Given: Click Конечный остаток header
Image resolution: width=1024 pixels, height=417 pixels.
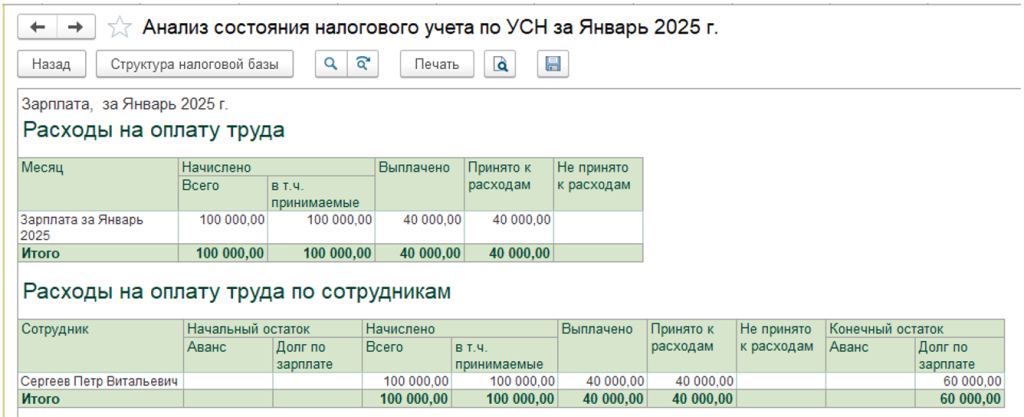Looking at the screenshot, I should click(915, 328).
